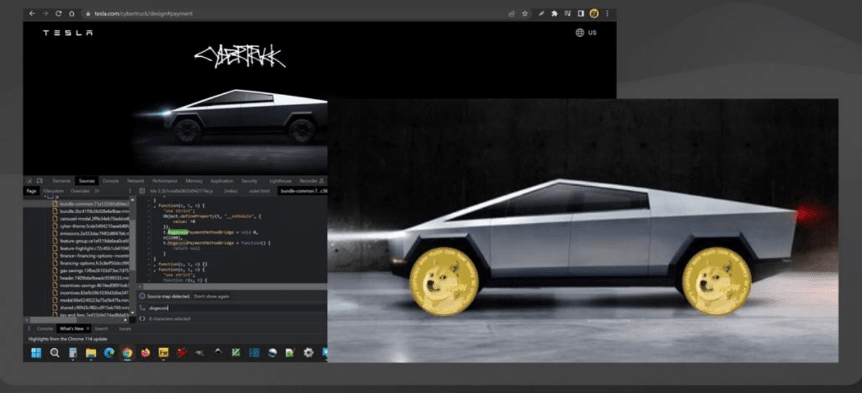
Task: Reload the Tesla page
Action: pos(58,13)
